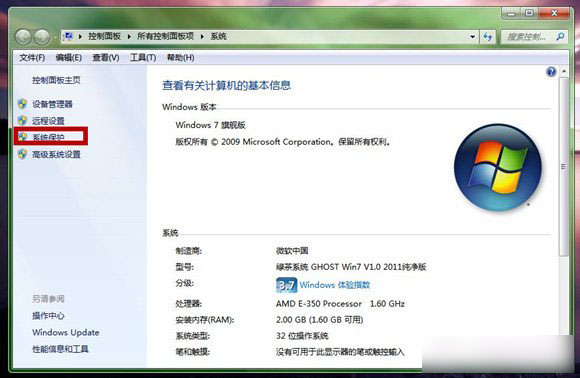
Task: Click the Back navigation arrow button
Action: coord(24,37)
